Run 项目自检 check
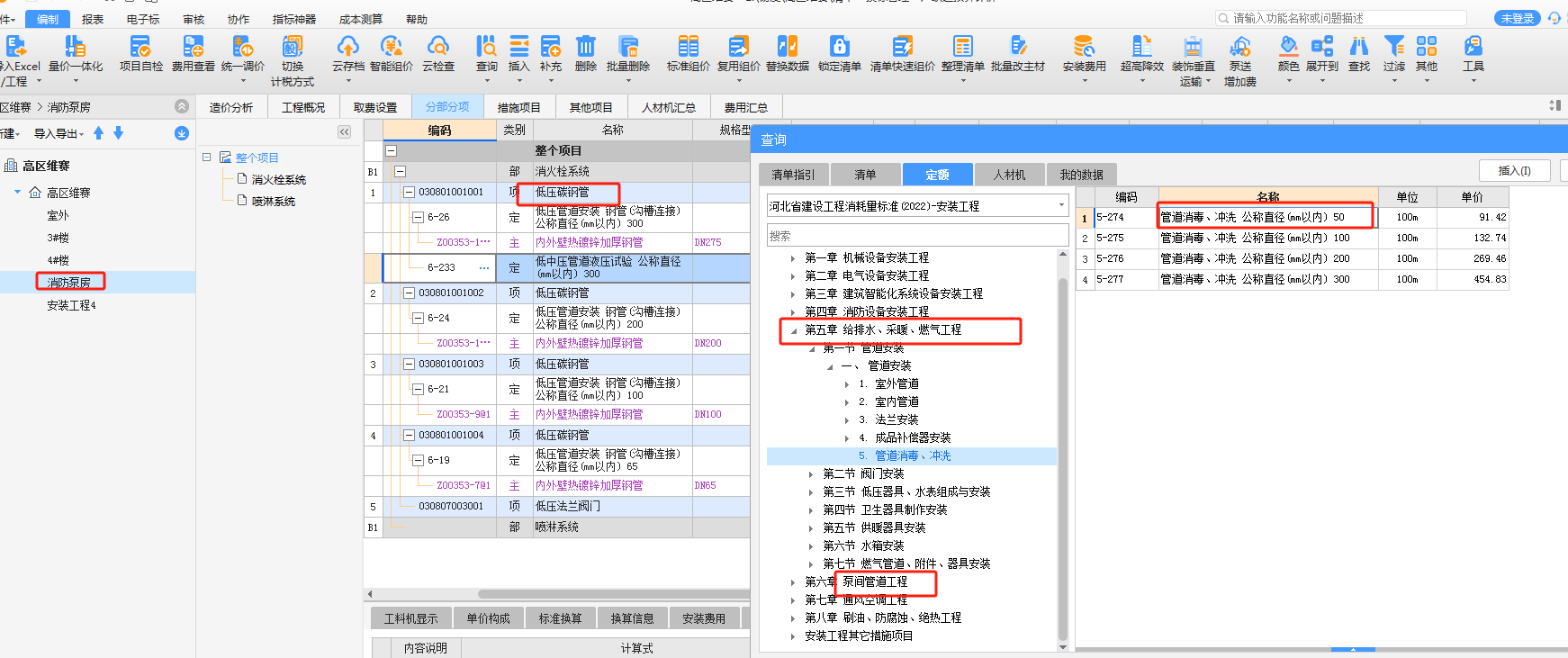 (141, 54)
